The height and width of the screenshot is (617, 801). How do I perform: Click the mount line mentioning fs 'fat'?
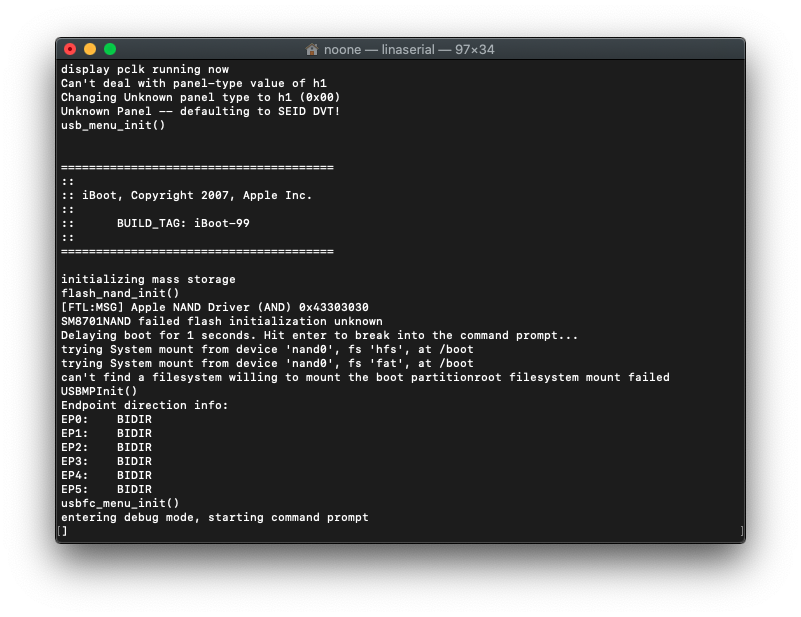pos(267,363)
